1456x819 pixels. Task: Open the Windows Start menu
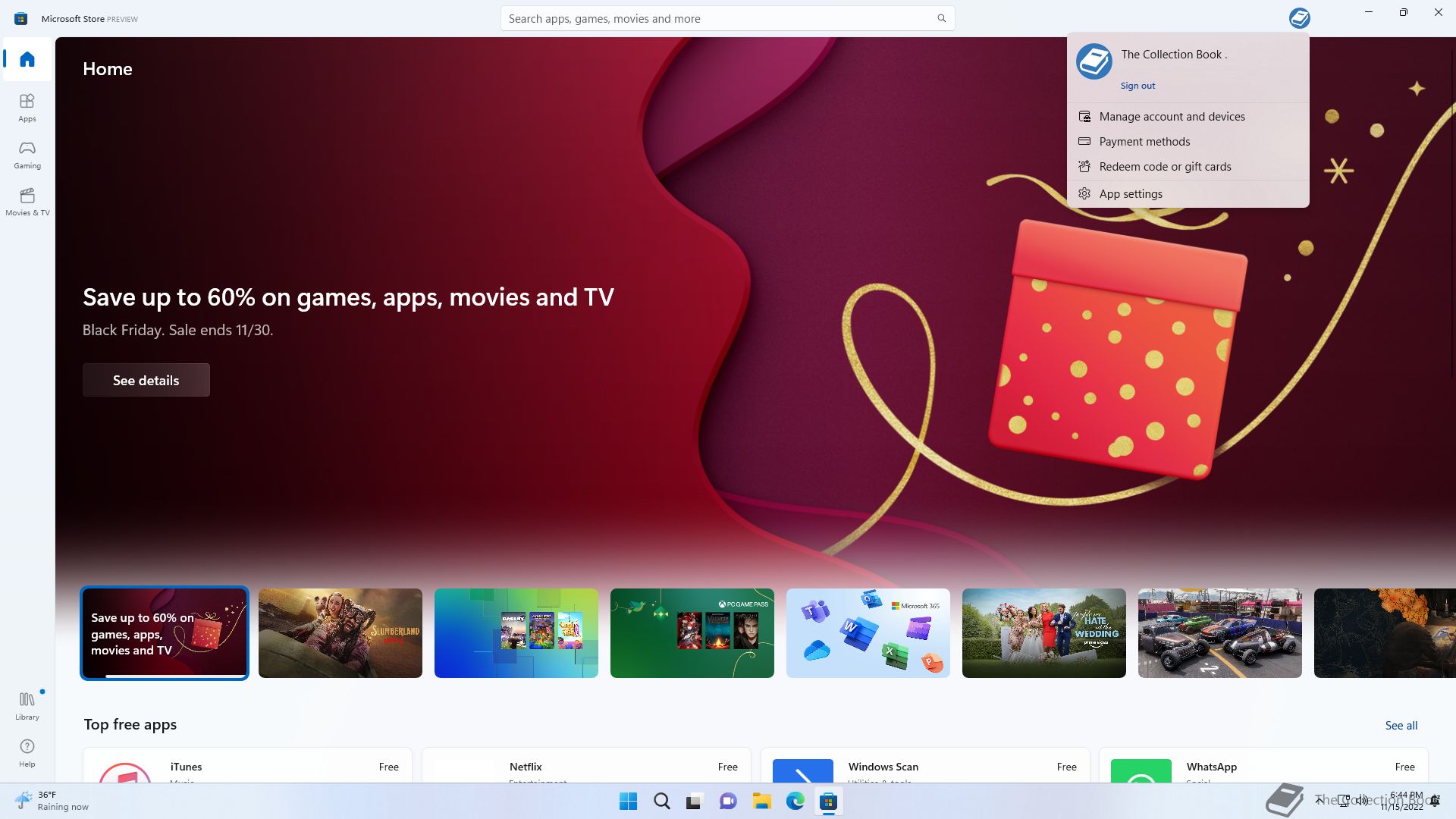(628, 802)
